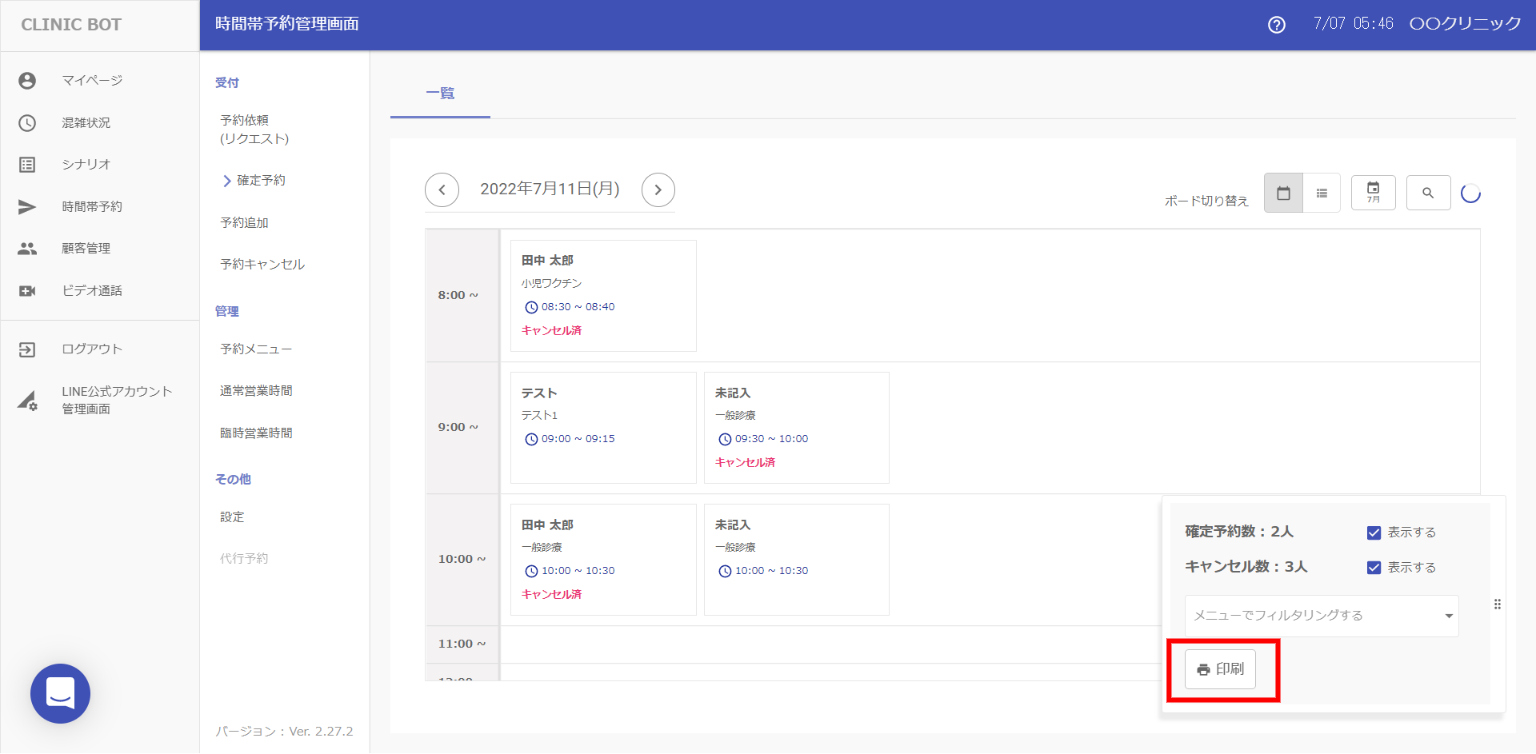
Task: Open メニューでフィルタリングする dropdown
Action: (x=1321, y=615)
